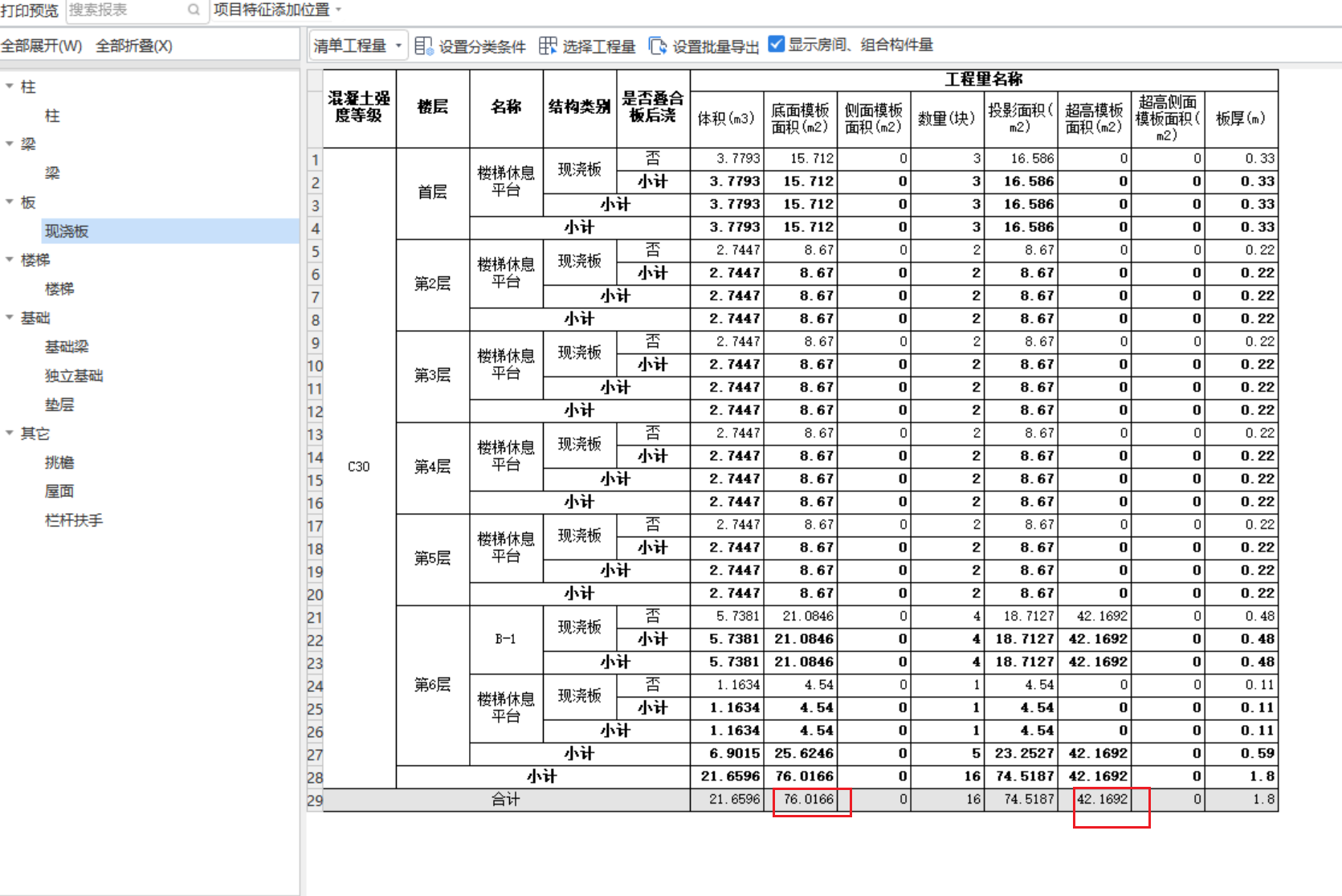Click 体积(m3) column header

tap(726, 119)
